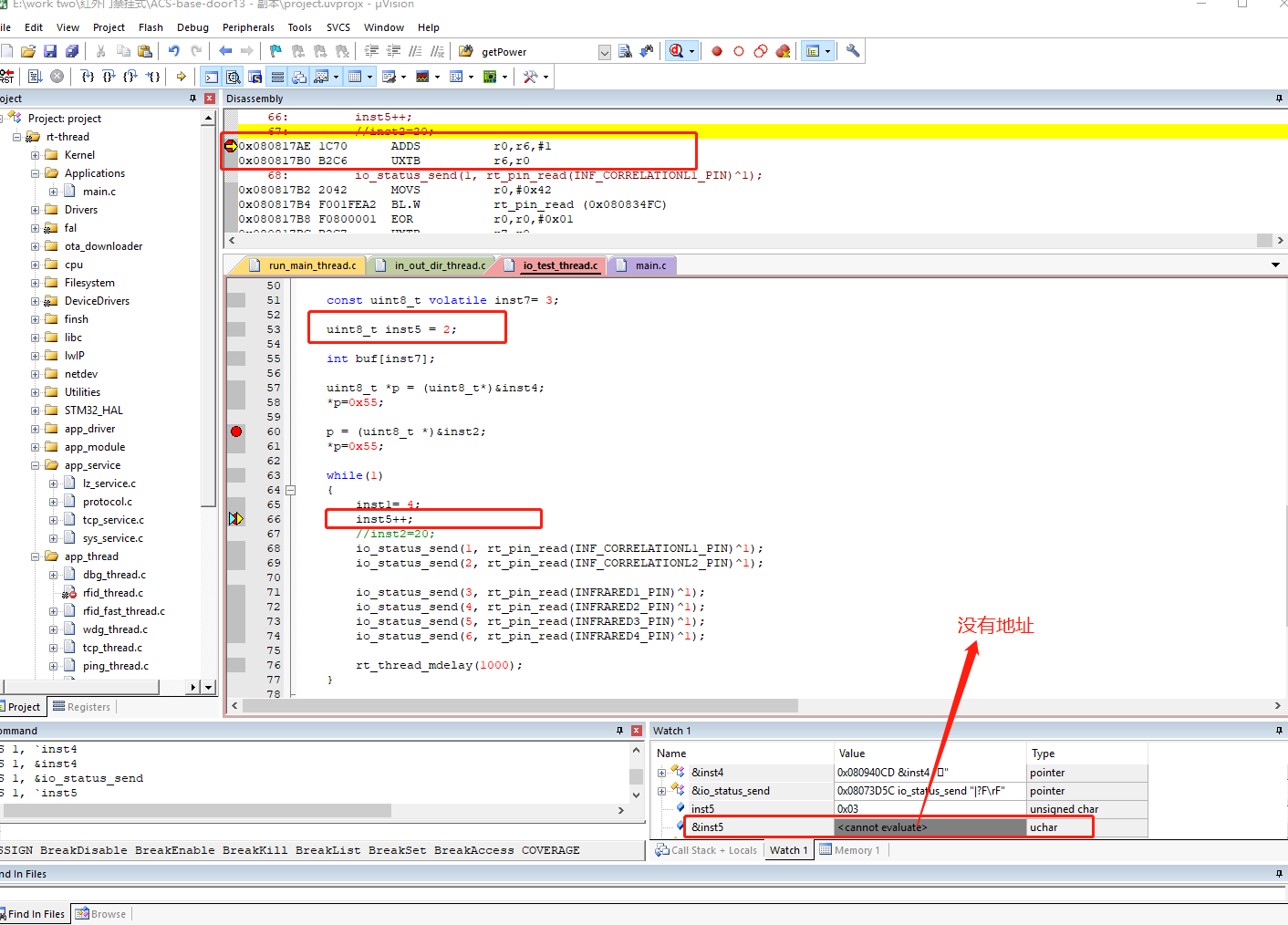Insert breakpoint with red dot icon

coord(717,51)
